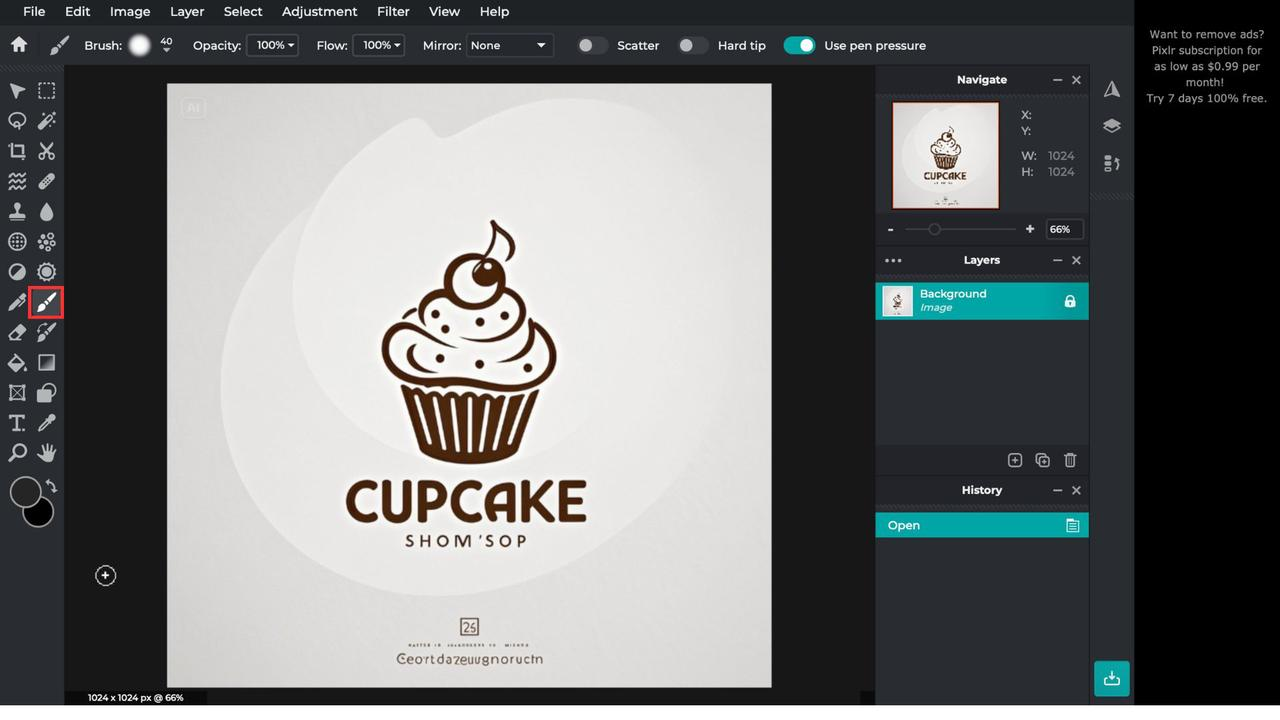Image resolution: width=1280 pixels, height=720 pixels.
Task: Pick the eyedropper Color Picker tool
Action: 47,423
